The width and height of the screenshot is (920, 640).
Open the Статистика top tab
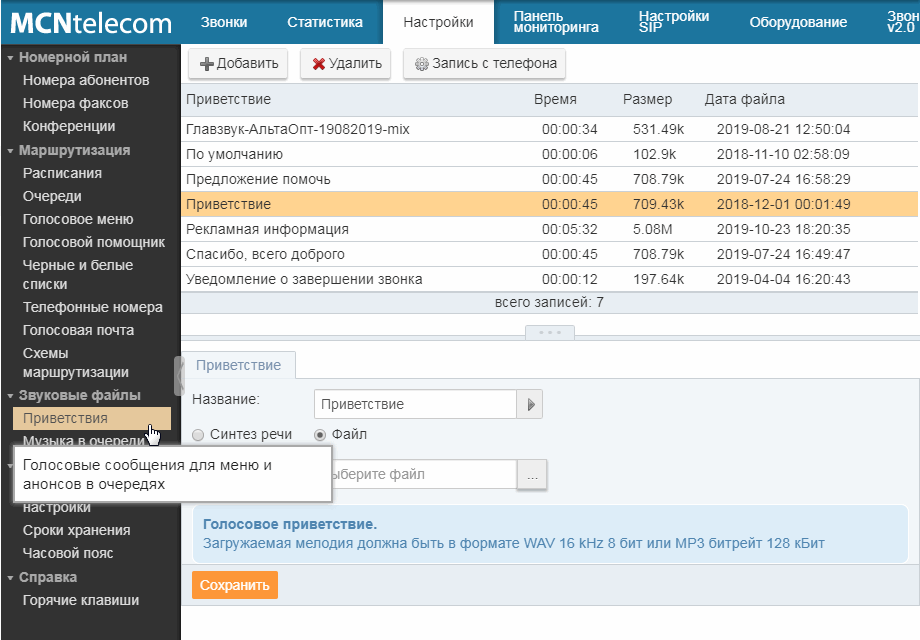point(324,22)
